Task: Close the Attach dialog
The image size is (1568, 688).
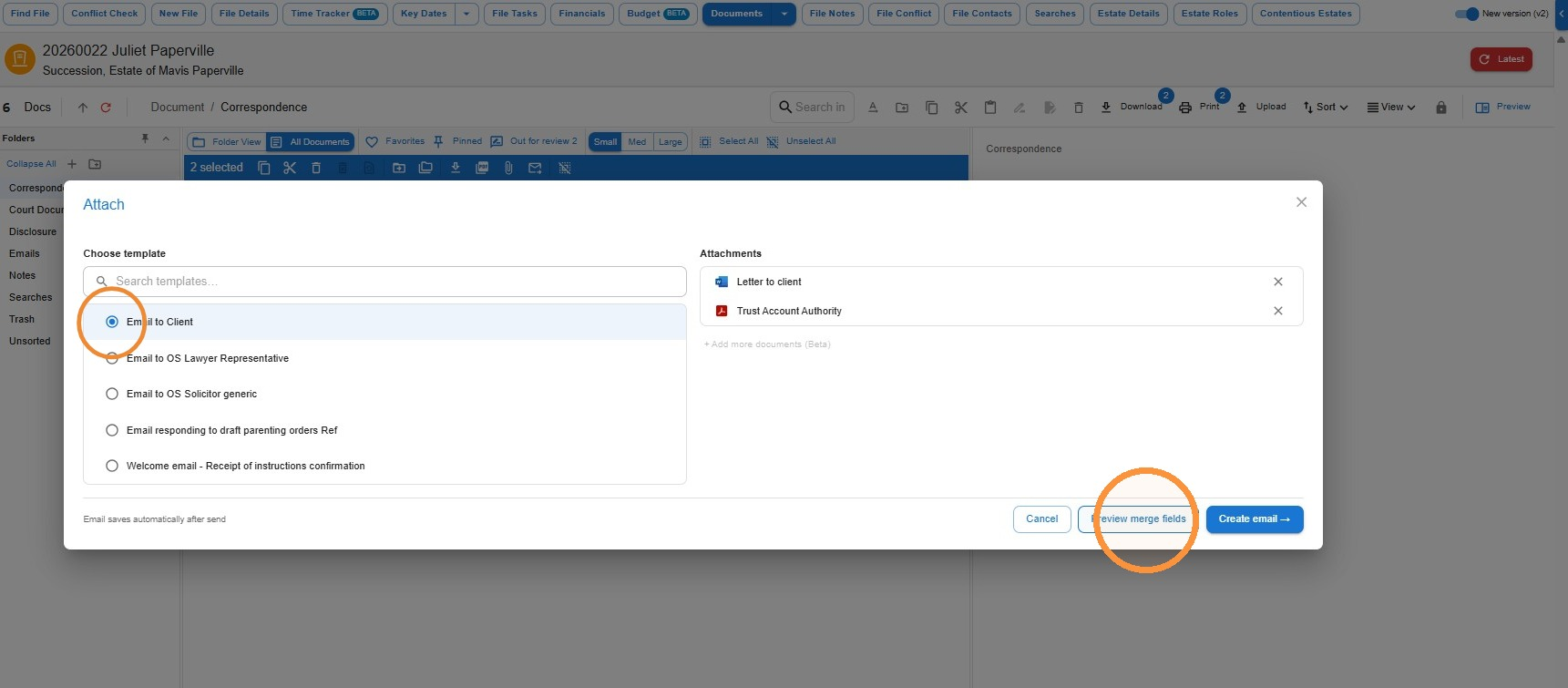Action: [1301, 202]
